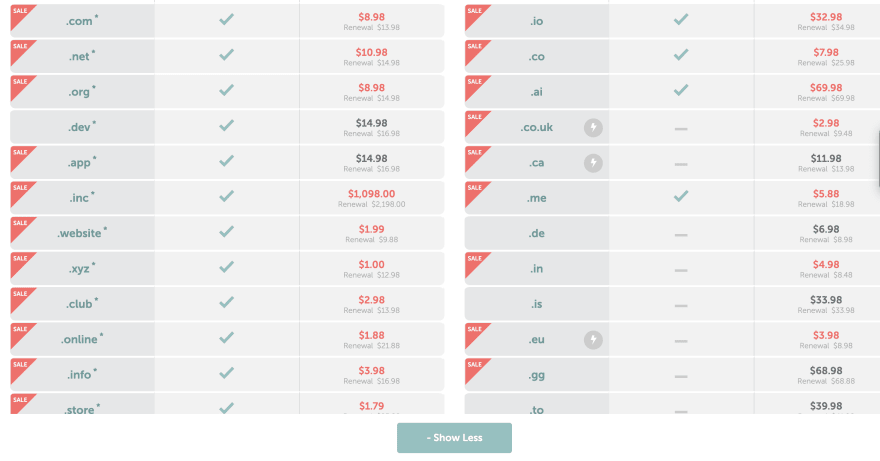The height and width of the screenshot is (461, 880).
Task: Click the SALE badge on the .io row
Action: (x=478, y=17)
